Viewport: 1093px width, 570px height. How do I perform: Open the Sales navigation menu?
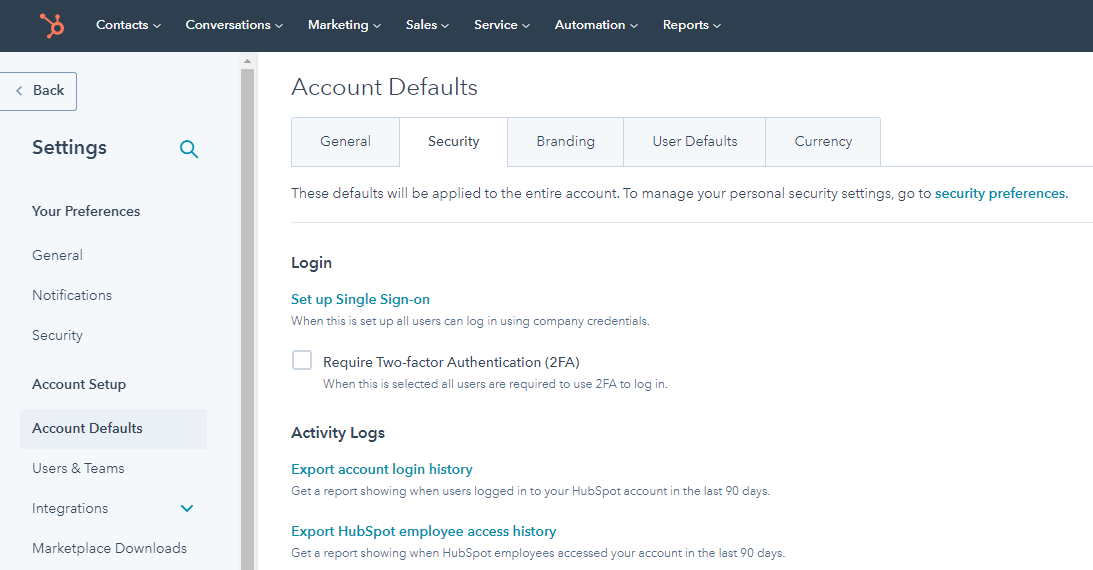tap(427, 25)
